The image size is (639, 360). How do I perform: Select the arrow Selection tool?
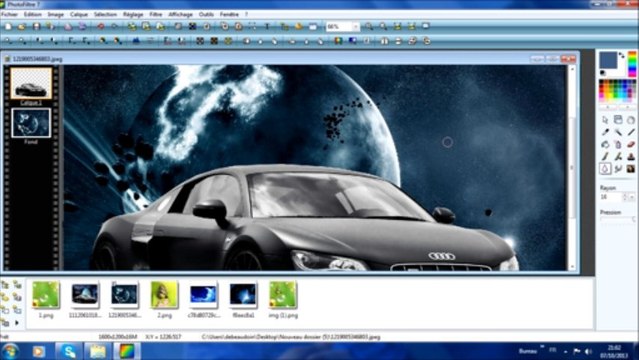click(605, 120)
